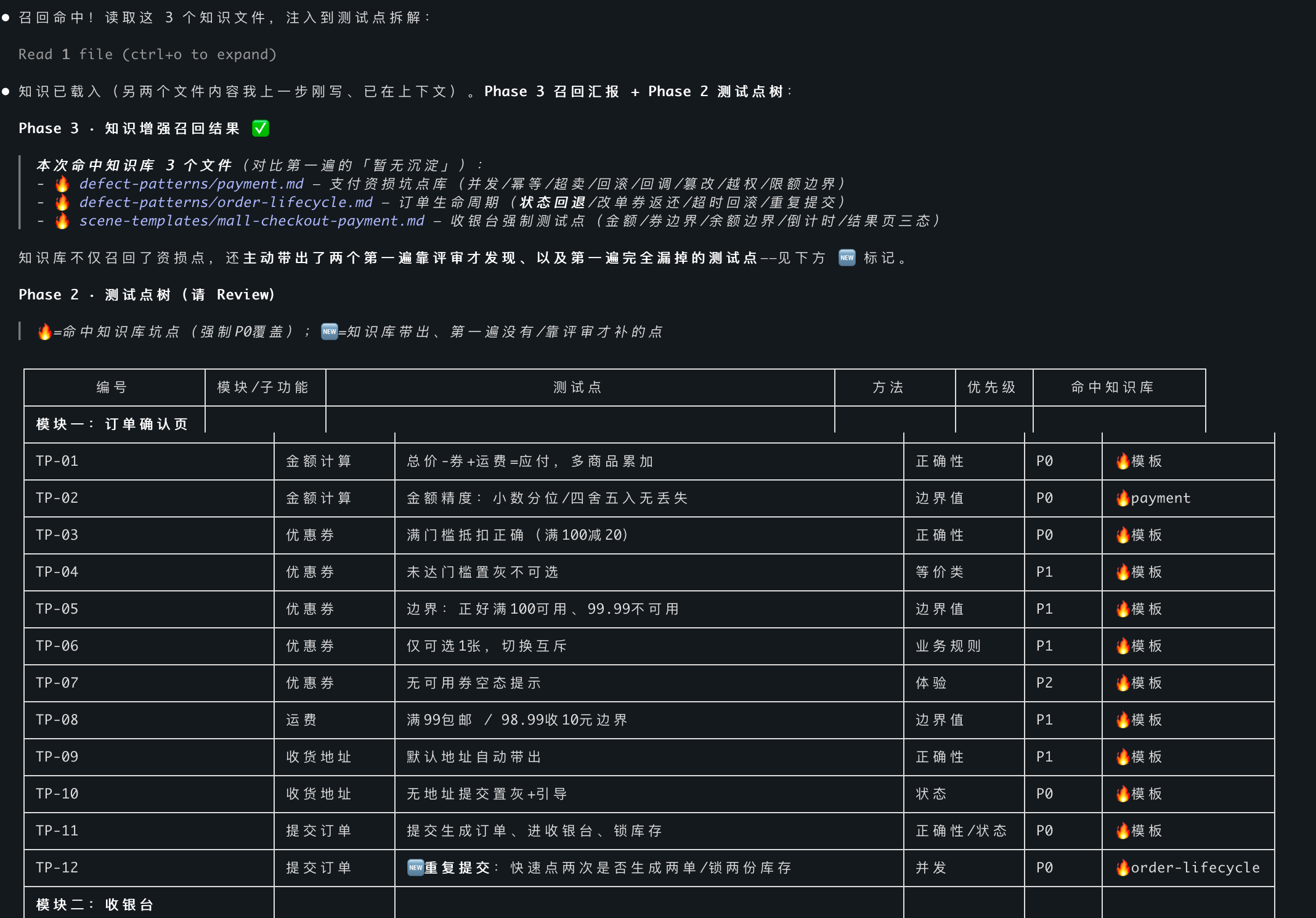This screenshot has width=1316, height=918.
Task: Click the 'Phase 2 · 测试点树' heading
Action: 147,294
